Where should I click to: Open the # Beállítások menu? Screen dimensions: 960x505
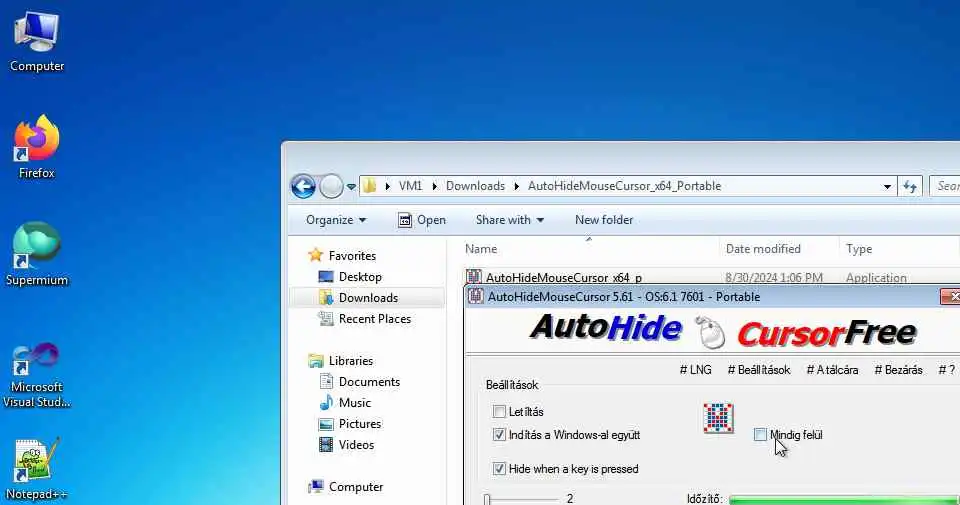[759, 370]
